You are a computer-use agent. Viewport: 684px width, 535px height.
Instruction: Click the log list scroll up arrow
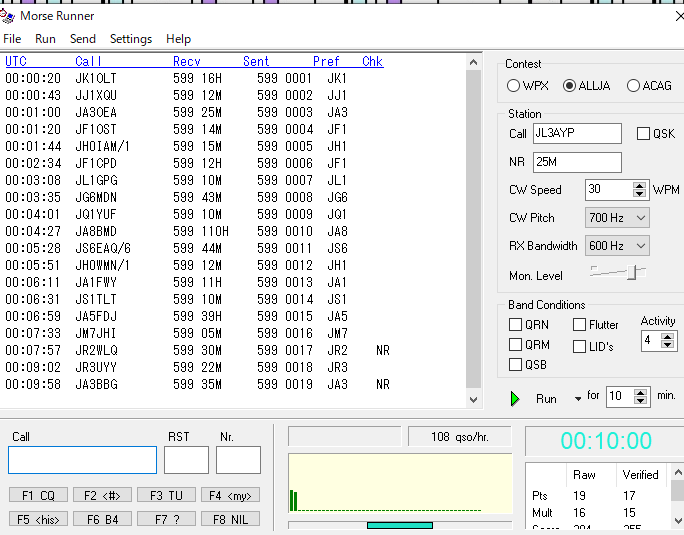[x=473, y=62]
